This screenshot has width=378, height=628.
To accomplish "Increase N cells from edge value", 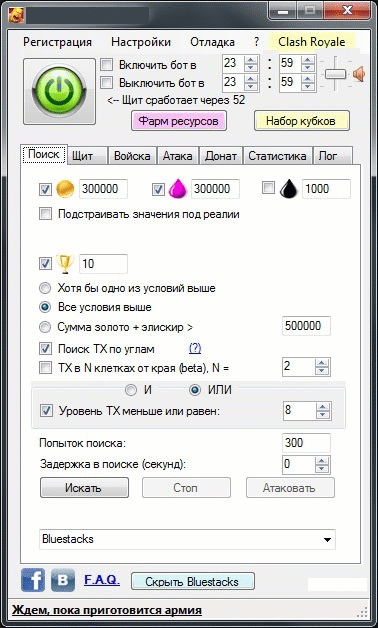I will (322, 363).
